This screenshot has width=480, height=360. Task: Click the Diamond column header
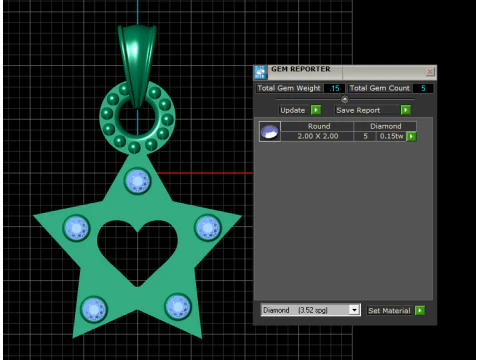point(385,126)
